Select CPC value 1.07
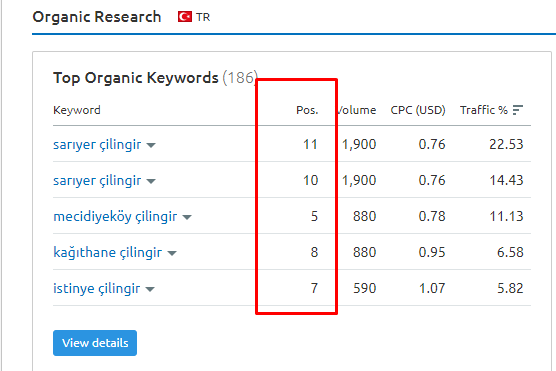 click(x=432, y=288)
